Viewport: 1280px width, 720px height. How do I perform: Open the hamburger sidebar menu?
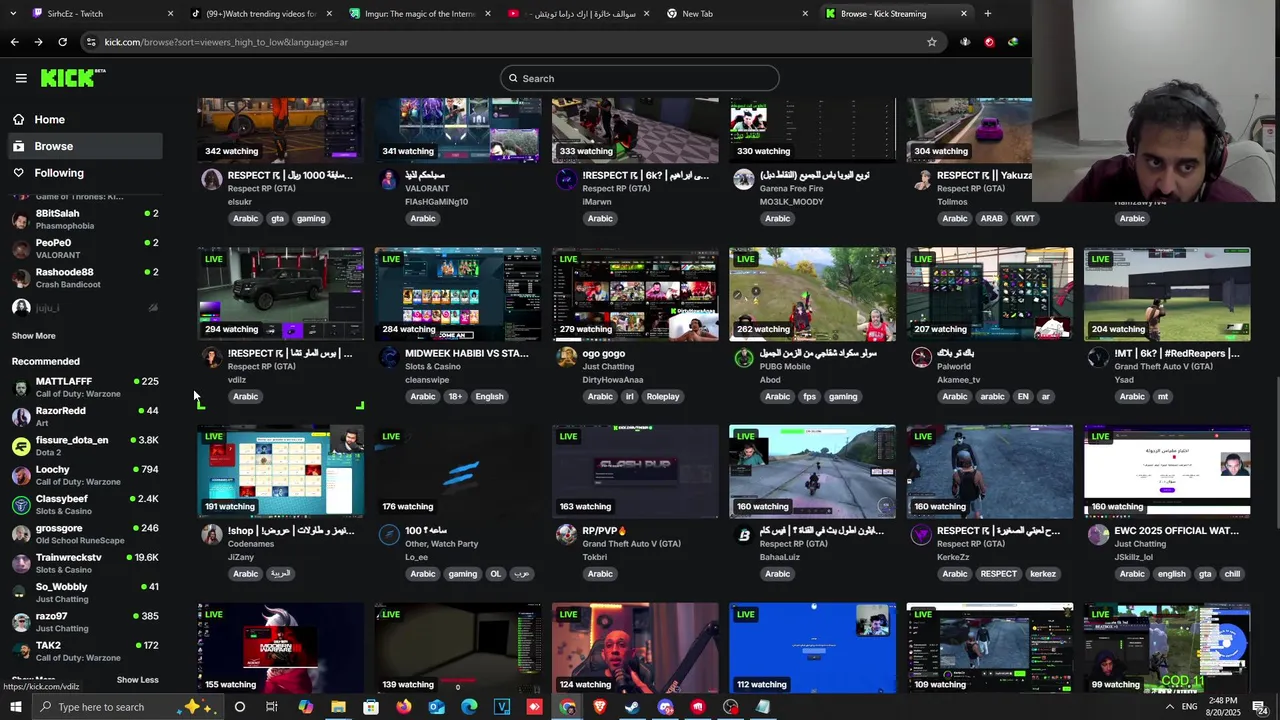[21, 78]
